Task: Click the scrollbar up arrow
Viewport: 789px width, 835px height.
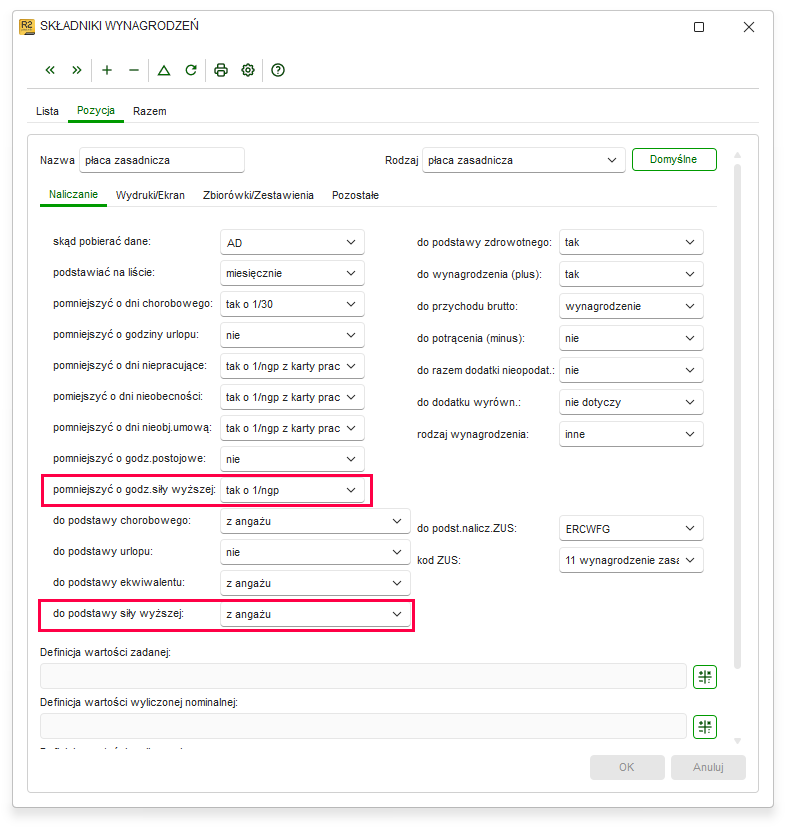Action: 737,155
